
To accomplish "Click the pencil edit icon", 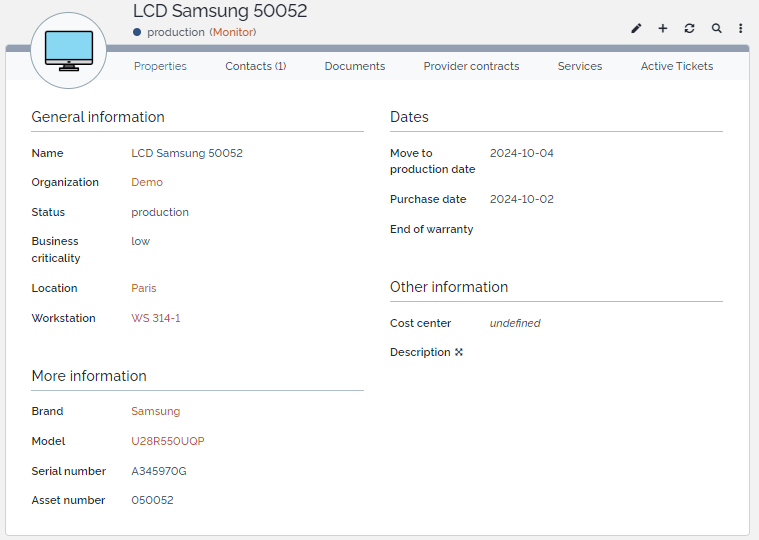I will 636,29.
